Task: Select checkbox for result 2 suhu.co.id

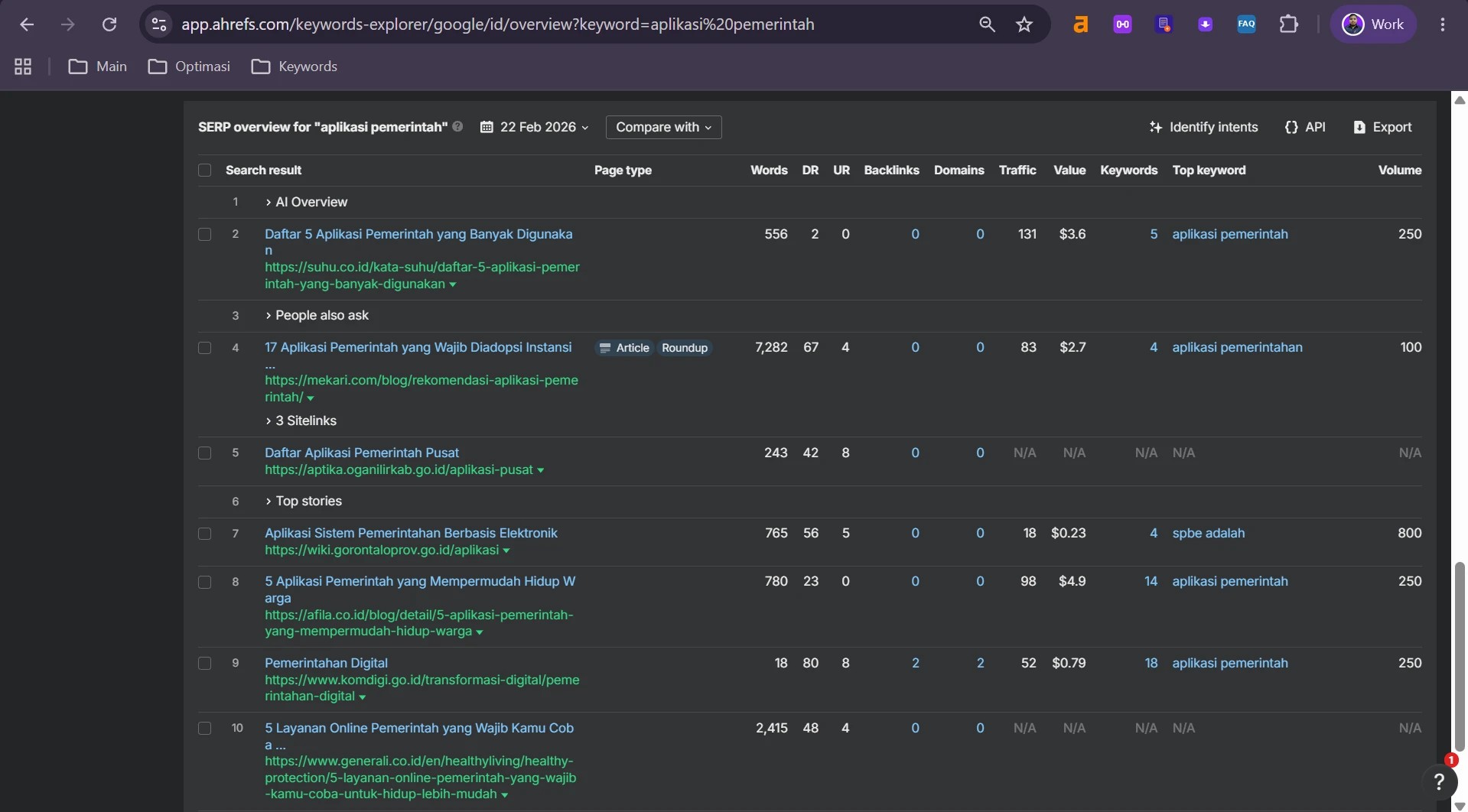Action: click(x=204, y=234)
